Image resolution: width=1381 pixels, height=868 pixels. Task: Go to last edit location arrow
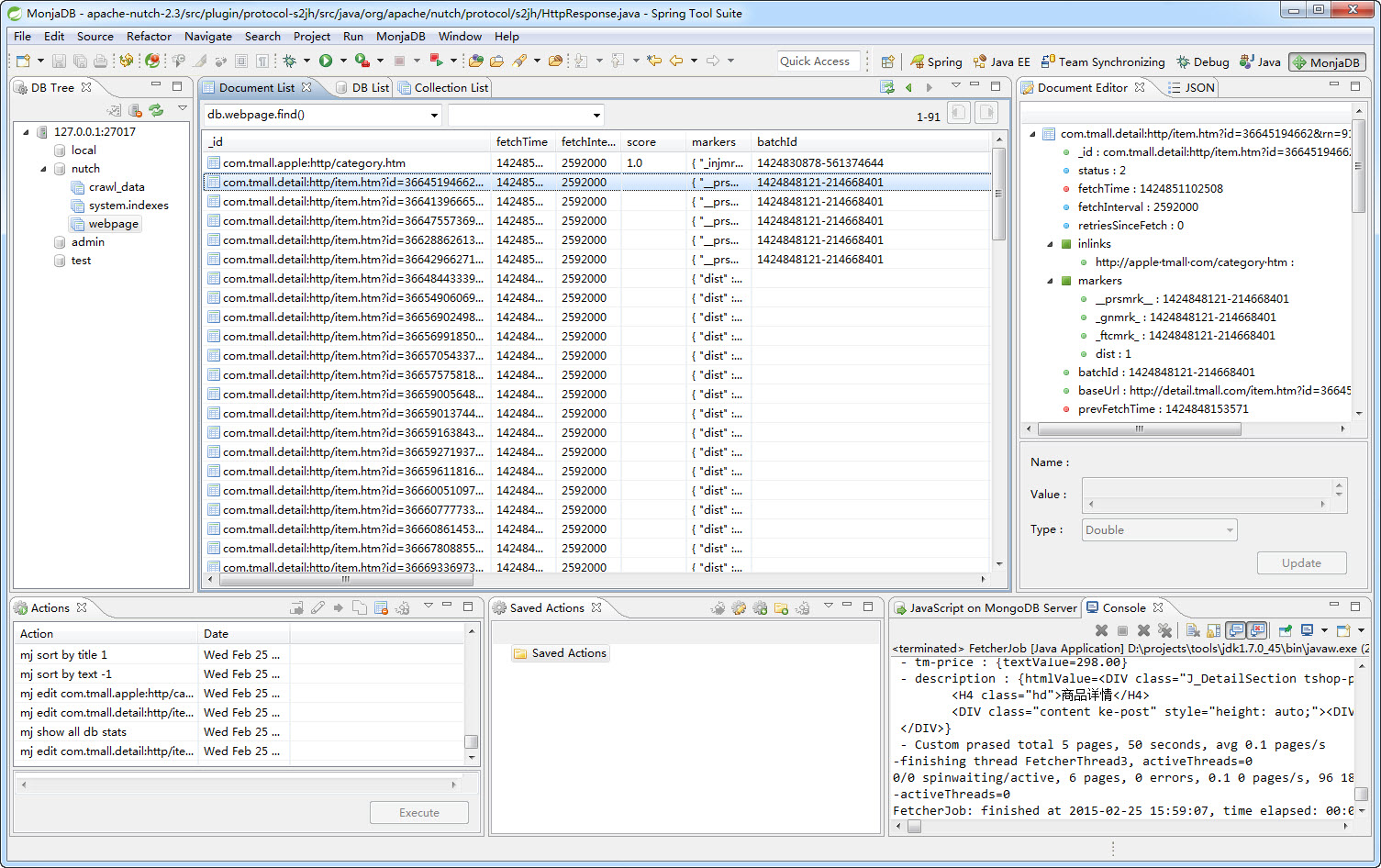coord(654,61)
